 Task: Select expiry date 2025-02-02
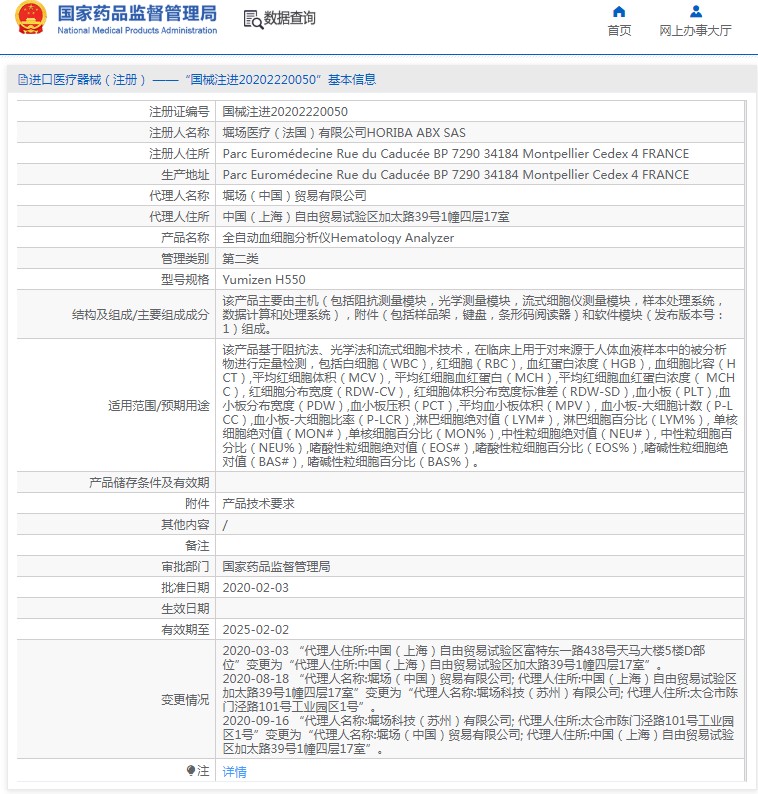point(256,629)
